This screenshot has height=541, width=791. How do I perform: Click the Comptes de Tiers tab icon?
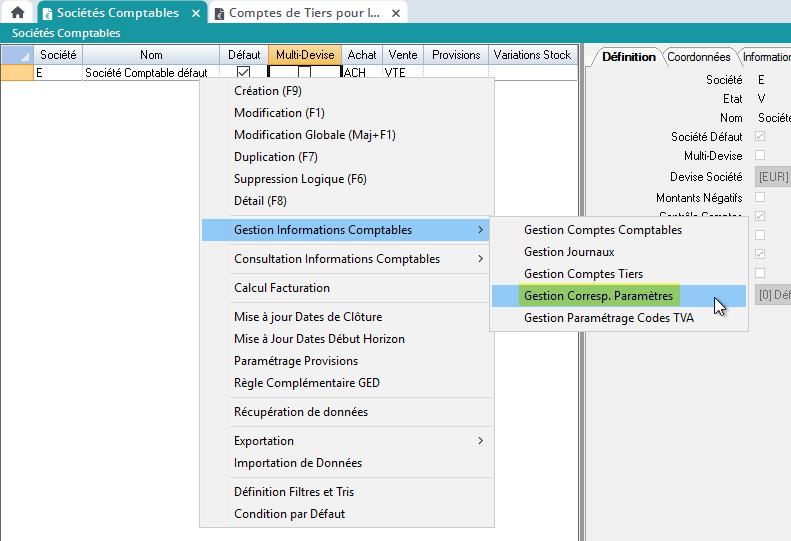click(x=219, y=14)
